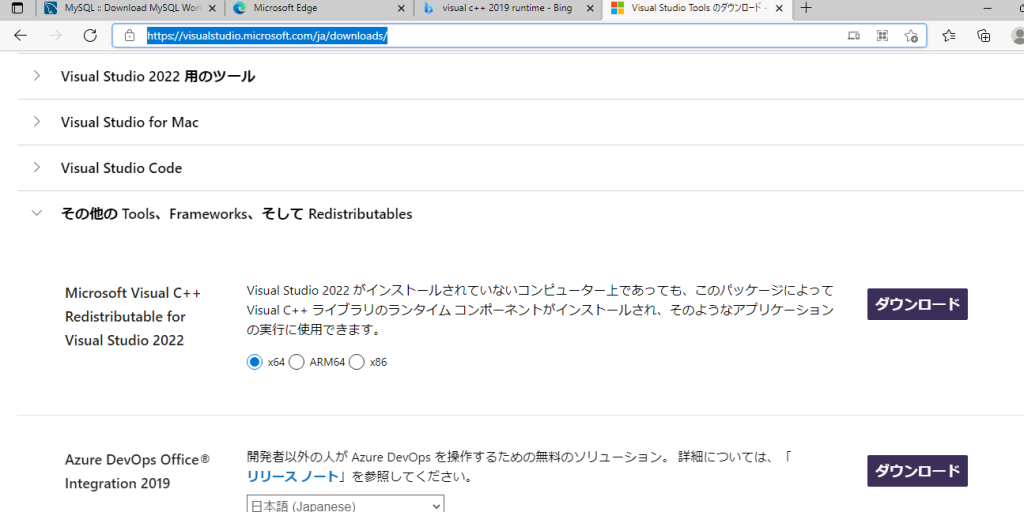The image size is (1024, 512).
Task: Open the Favorites list icon
Action: pyautogui.click(x=949, y=36)
